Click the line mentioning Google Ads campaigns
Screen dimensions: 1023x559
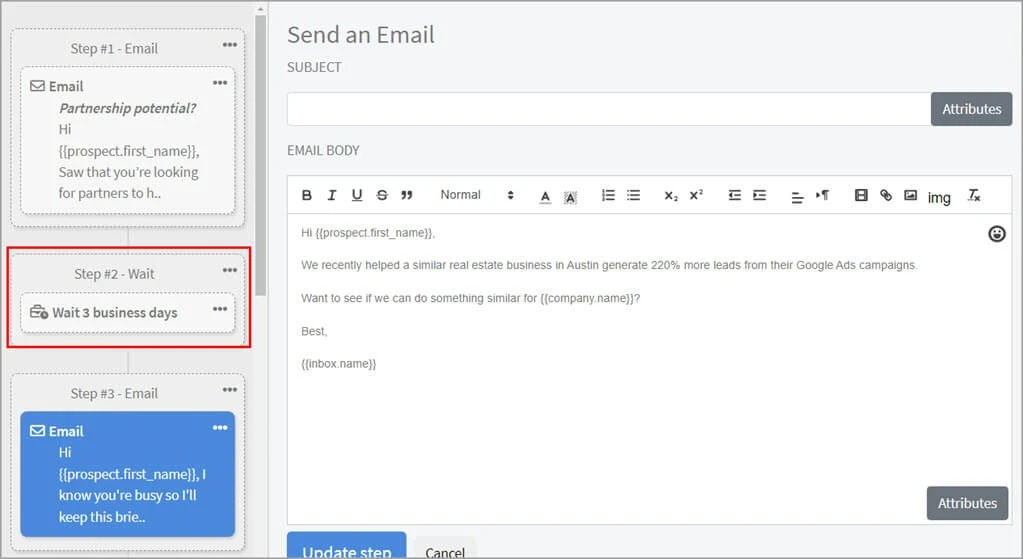(609, 265)
